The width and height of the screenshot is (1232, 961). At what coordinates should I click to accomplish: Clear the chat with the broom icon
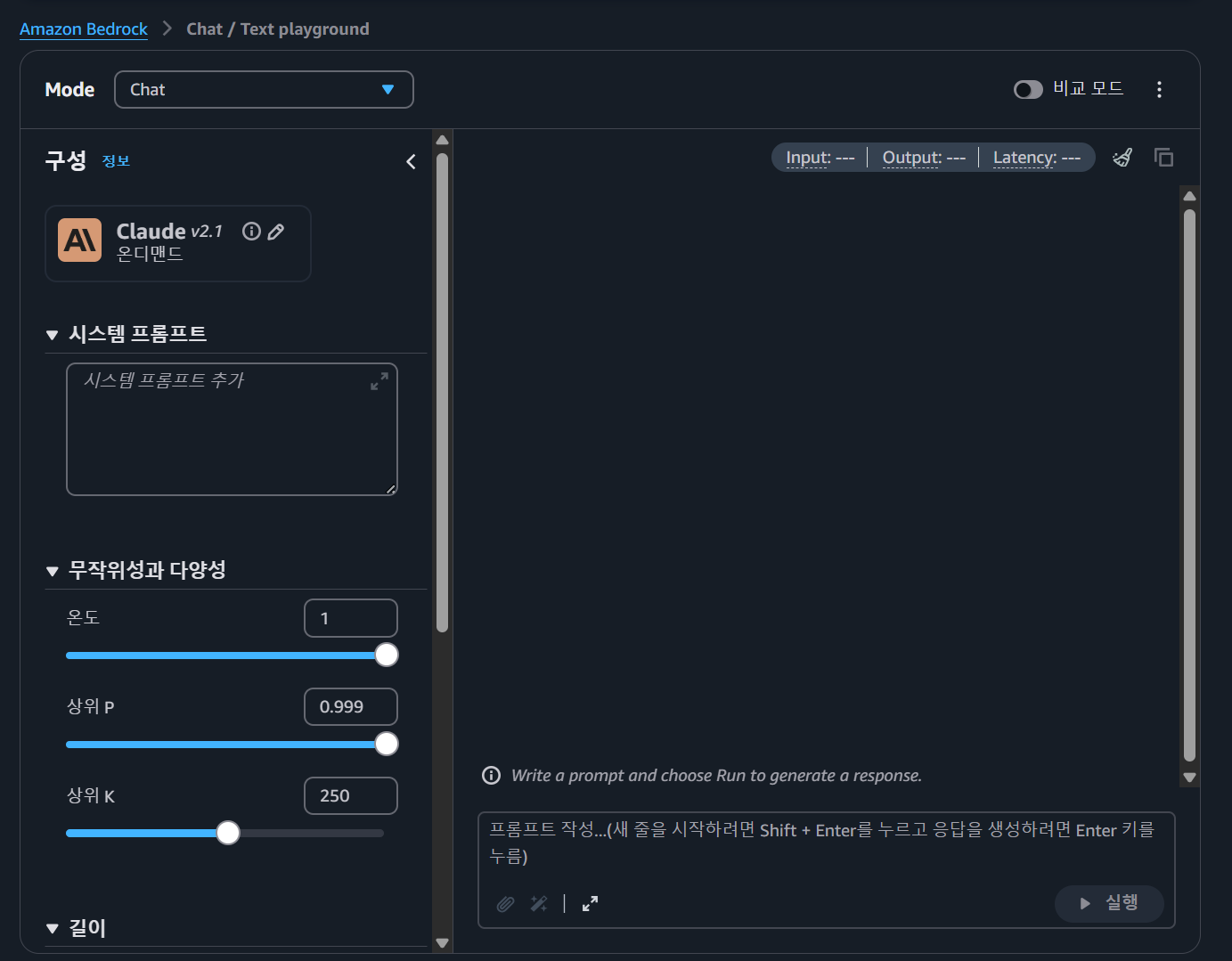point(1122,158)
